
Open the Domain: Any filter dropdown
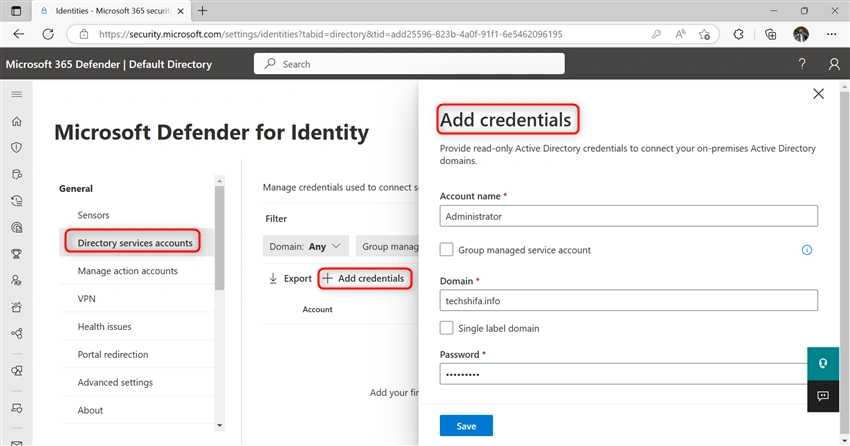[x=305, y=246]
